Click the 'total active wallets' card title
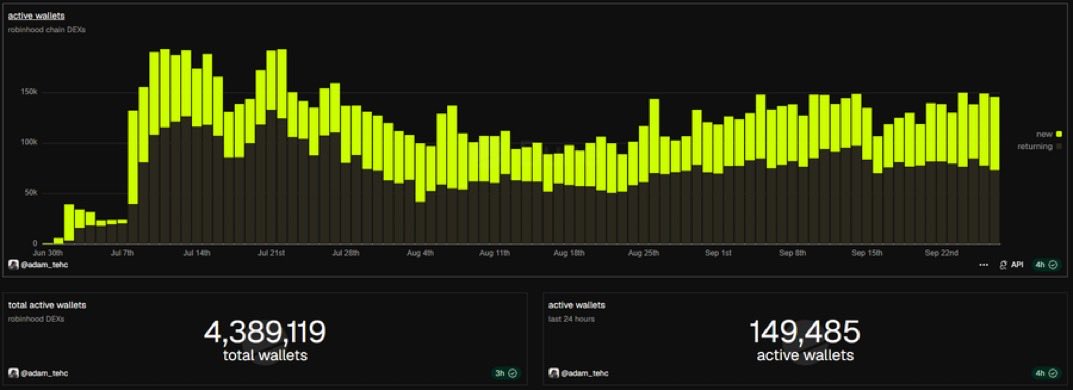The image size is (1073, 390). point(47,305)
